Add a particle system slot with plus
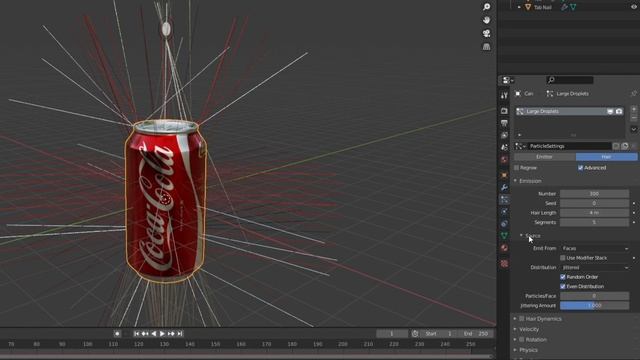The image size is (640, 360). [x=634, y=109]
